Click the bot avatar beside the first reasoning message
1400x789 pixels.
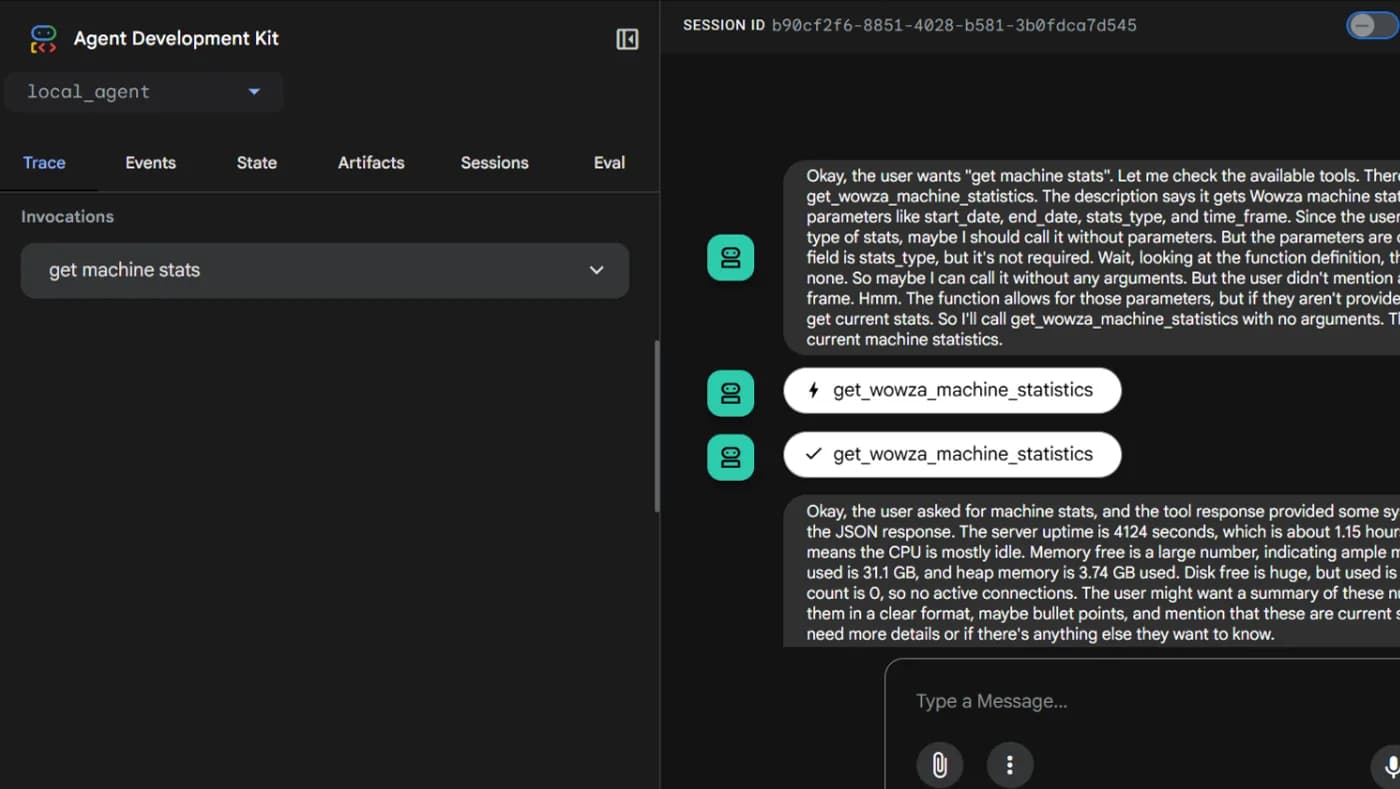tap(731, 257)
